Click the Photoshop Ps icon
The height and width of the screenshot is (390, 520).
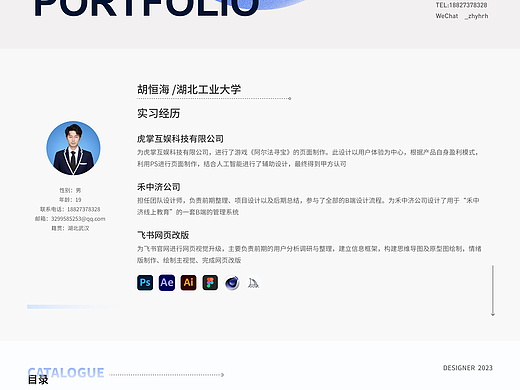click(x=145, y=283)
